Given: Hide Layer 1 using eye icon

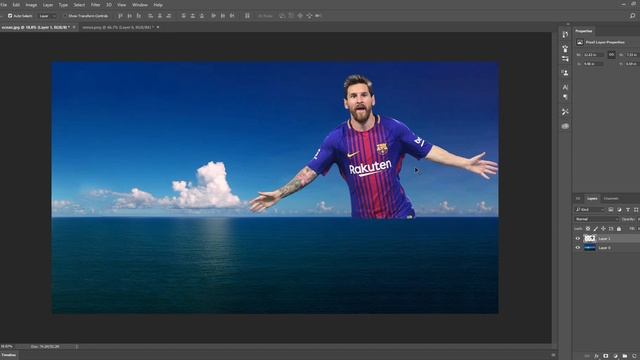Looking at the screenshot, I should [578, 238].
